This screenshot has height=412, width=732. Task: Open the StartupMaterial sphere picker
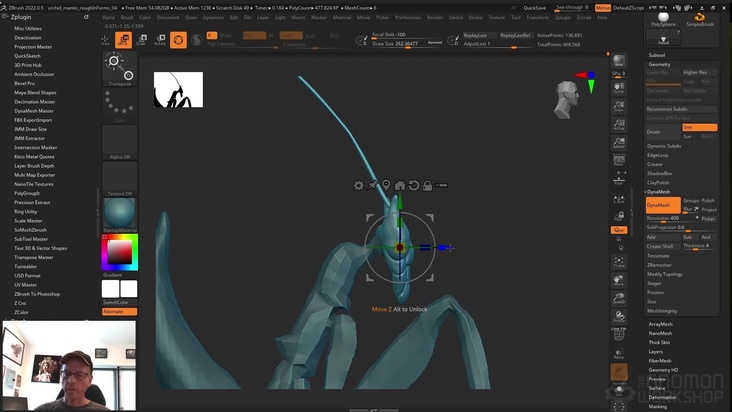119,214
